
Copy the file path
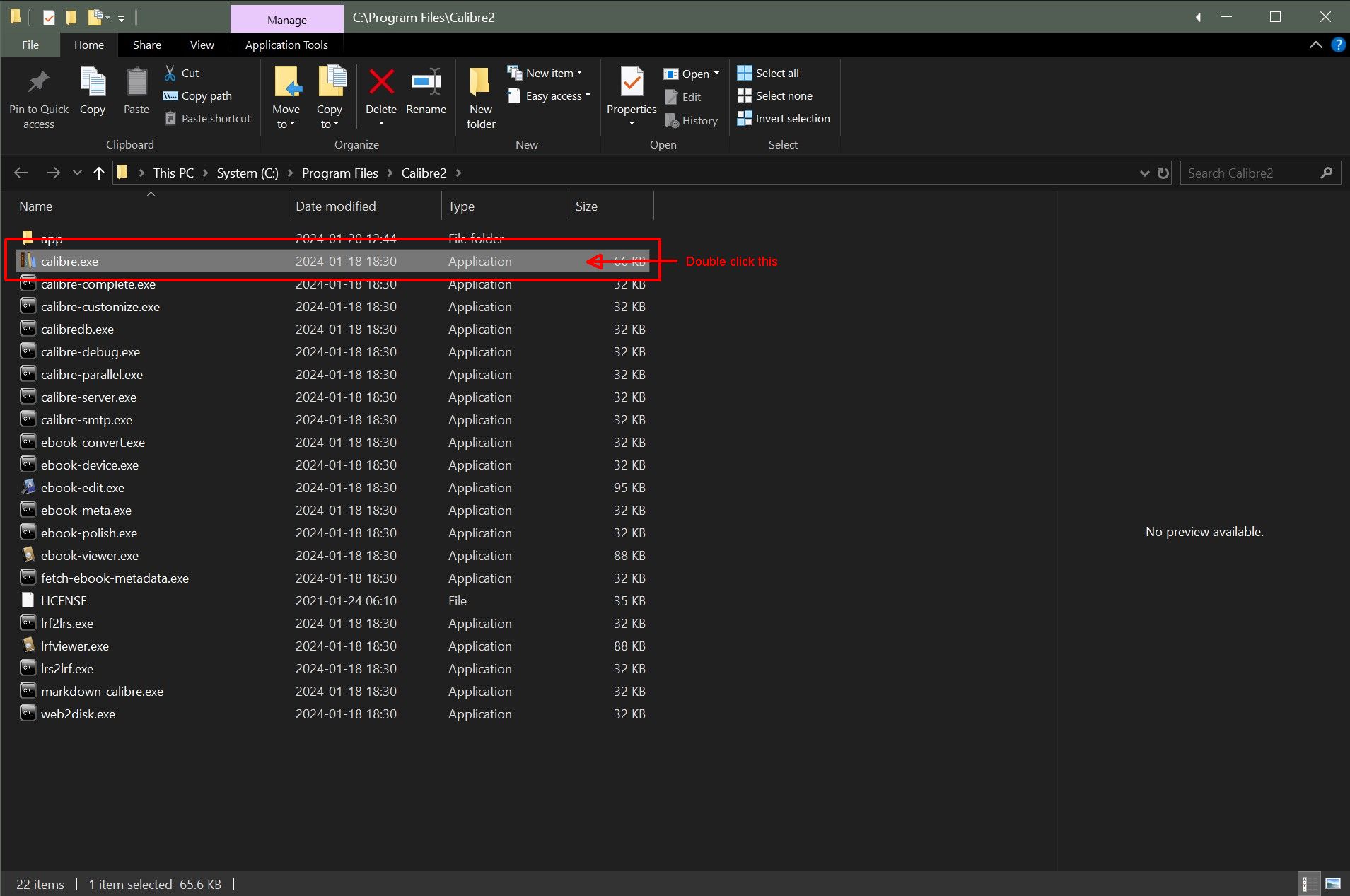(x=198, y=95)
